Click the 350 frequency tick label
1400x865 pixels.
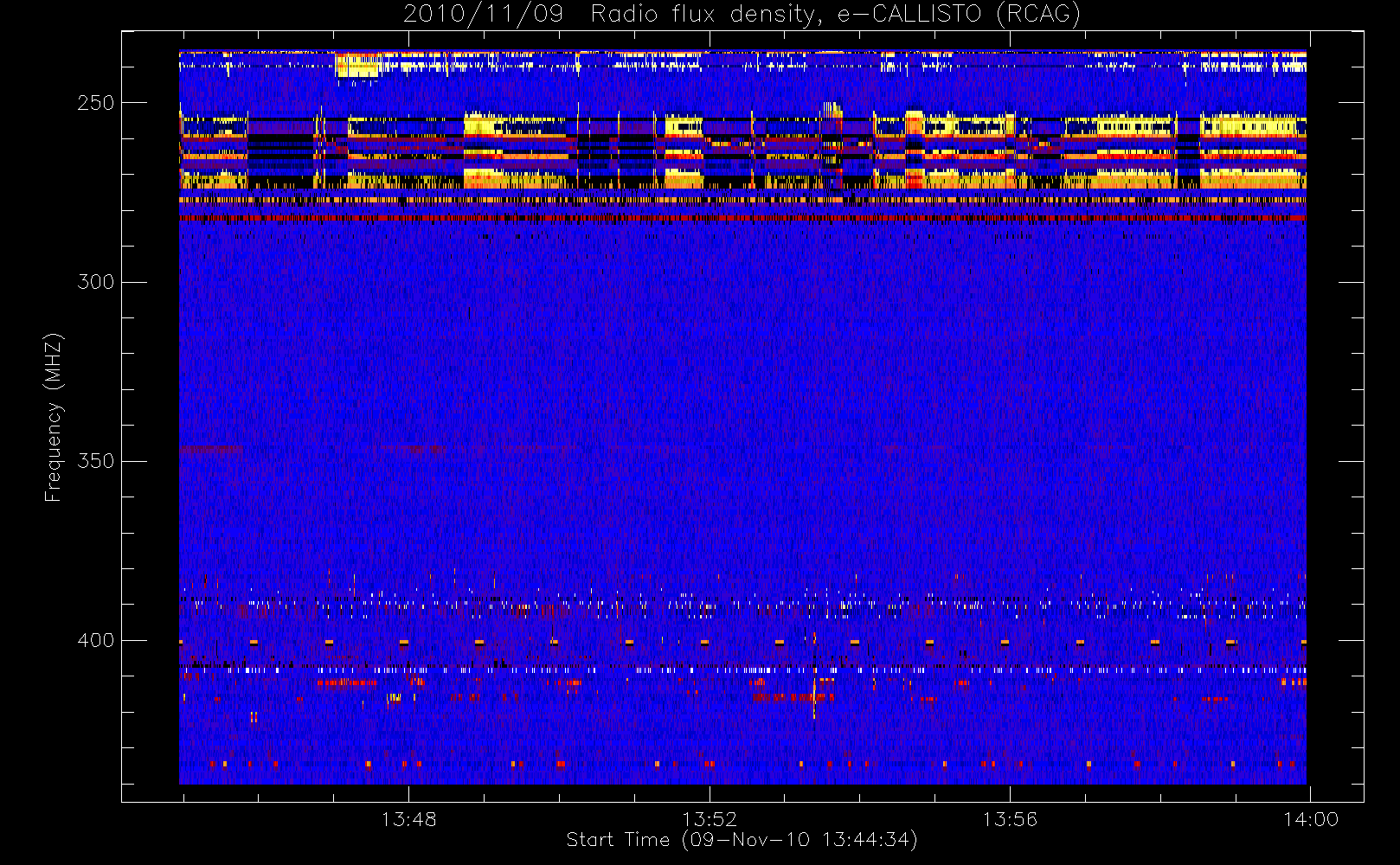[95, 461]
